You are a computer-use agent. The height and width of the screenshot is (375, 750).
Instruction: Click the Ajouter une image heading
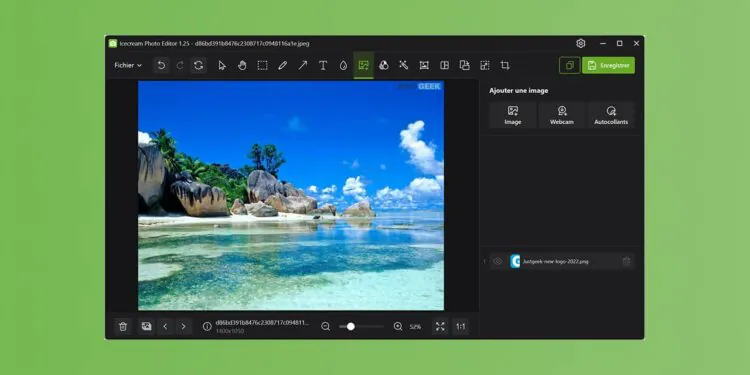pyautogui.click(x=518, y=91)
